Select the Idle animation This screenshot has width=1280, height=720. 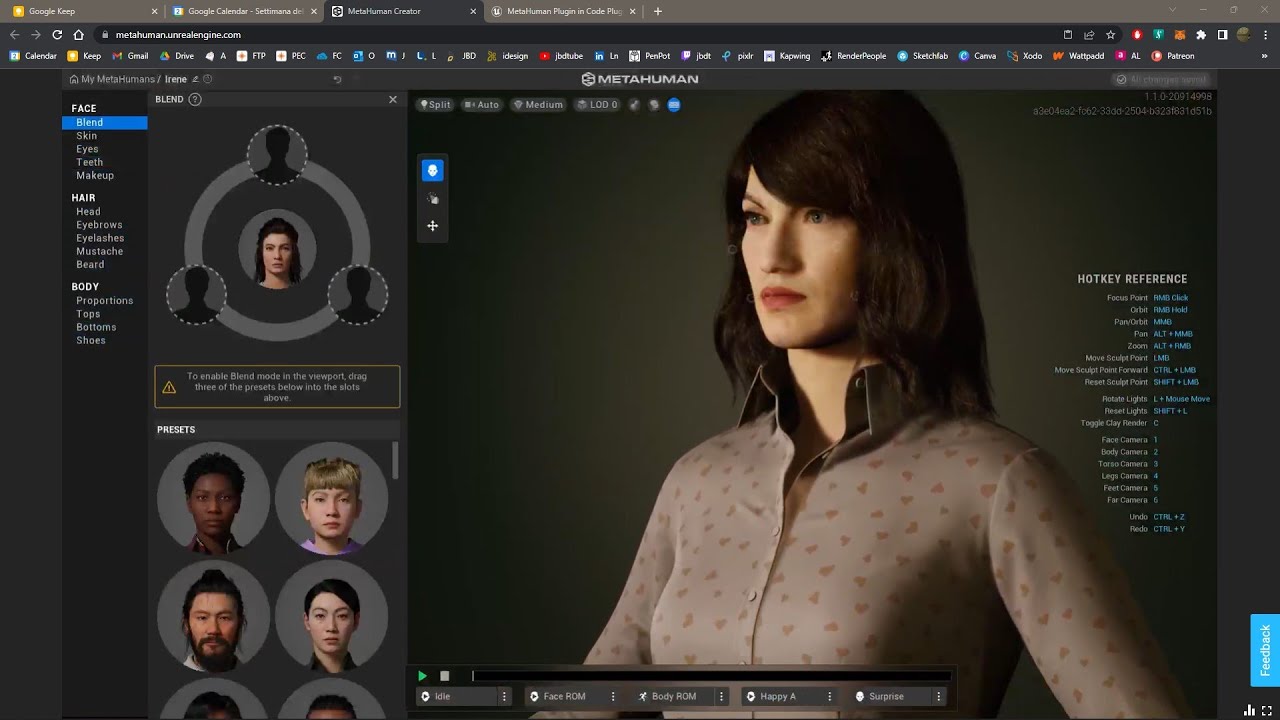(456, 696)
